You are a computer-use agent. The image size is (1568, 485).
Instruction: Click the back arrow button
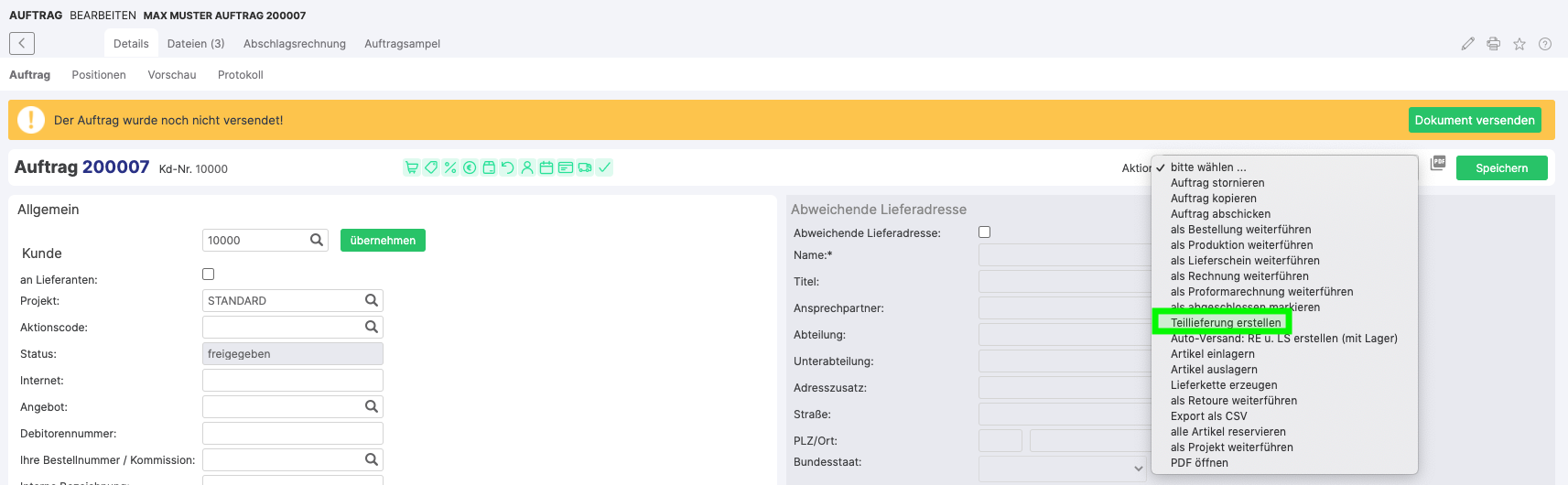pos(22,43)
